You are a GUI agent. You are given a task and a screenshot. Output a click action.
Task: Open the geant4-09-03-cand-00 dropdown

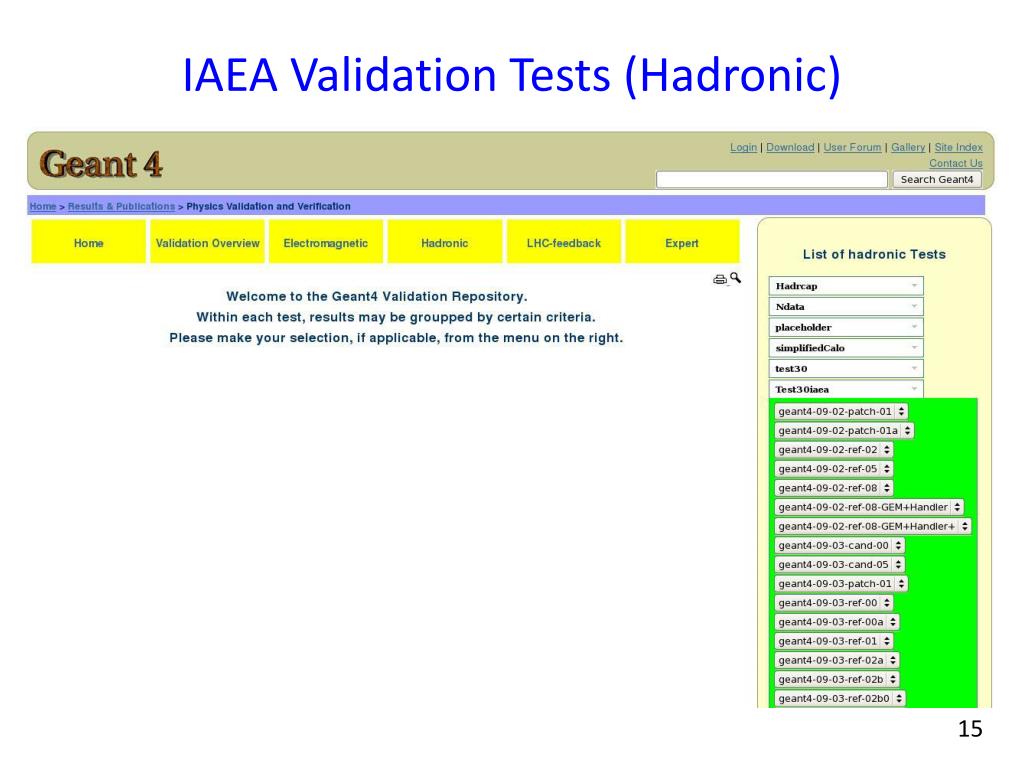pos(839,545)
